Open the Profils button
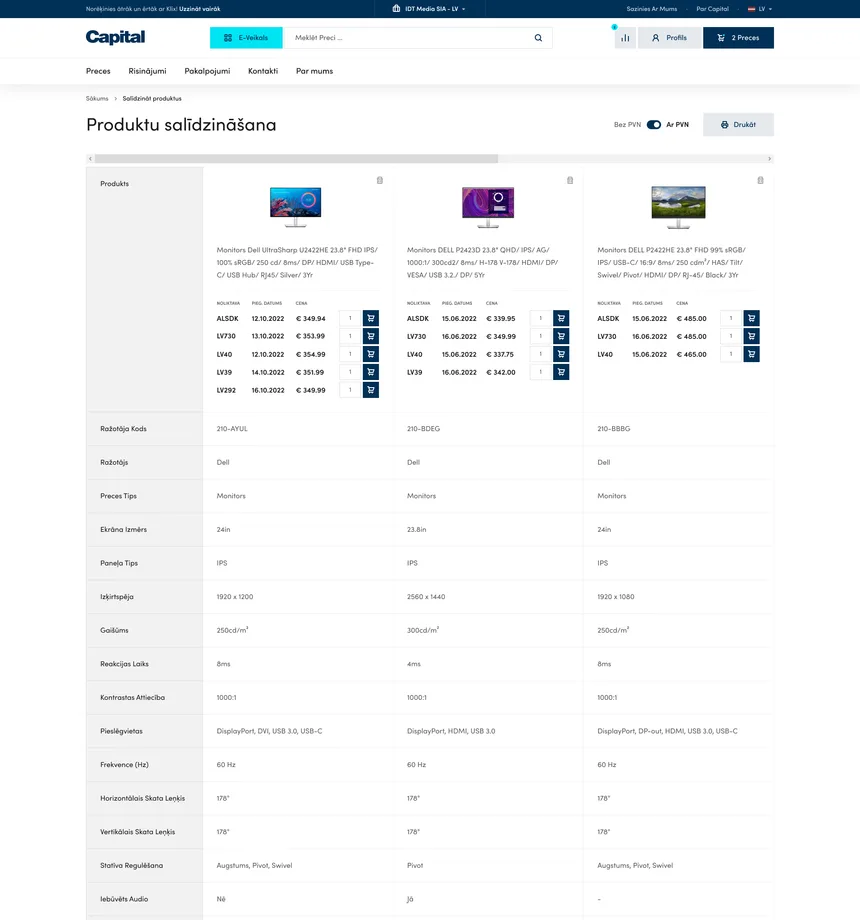 tap(669, 38)
